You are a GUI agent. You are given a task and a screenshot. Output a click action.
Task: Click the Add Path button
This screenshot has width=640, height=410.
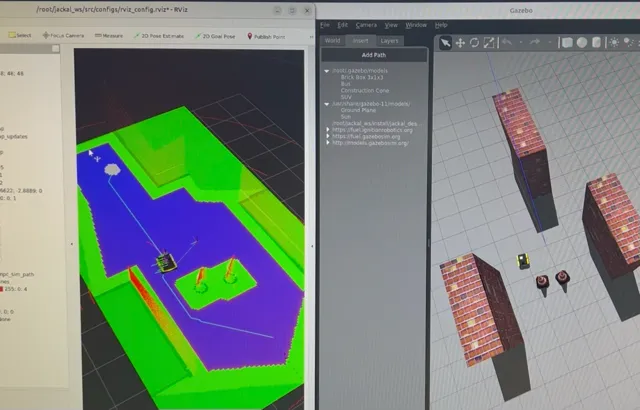pos(374,55)
